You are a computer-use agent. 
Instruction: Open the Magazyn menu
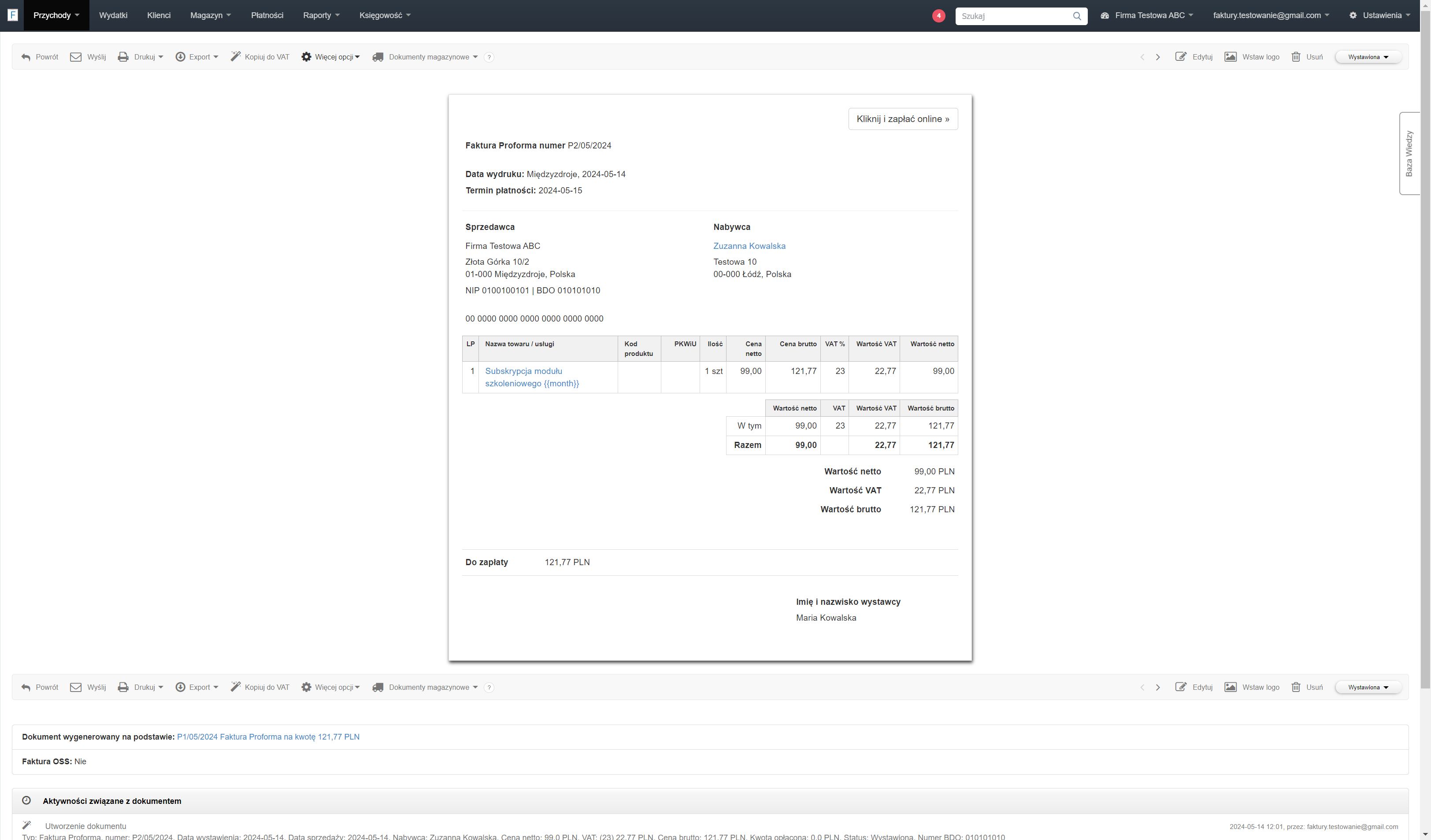pyautogui.click(x=210, y=15)
